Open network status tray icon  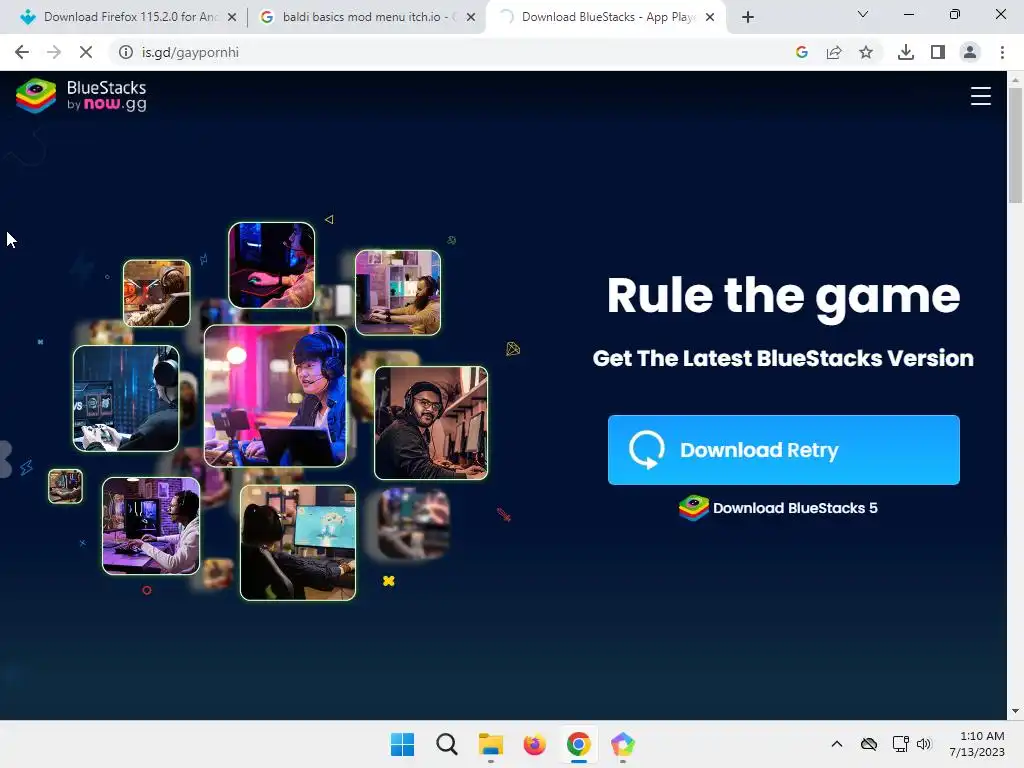901,744
